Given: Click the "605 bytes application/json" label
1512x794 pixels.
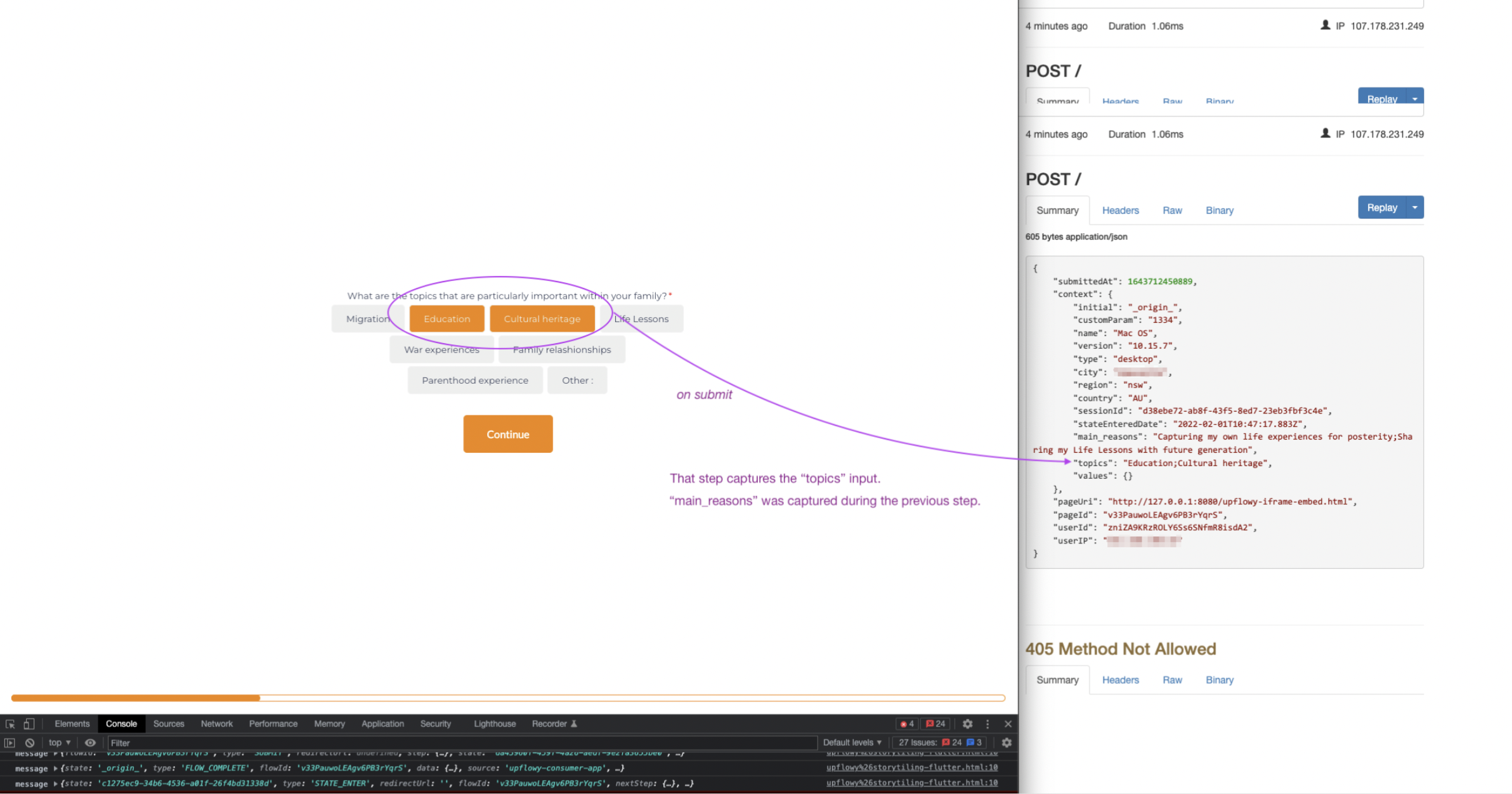Looking at the screenshot, I should coord(1076,237).
